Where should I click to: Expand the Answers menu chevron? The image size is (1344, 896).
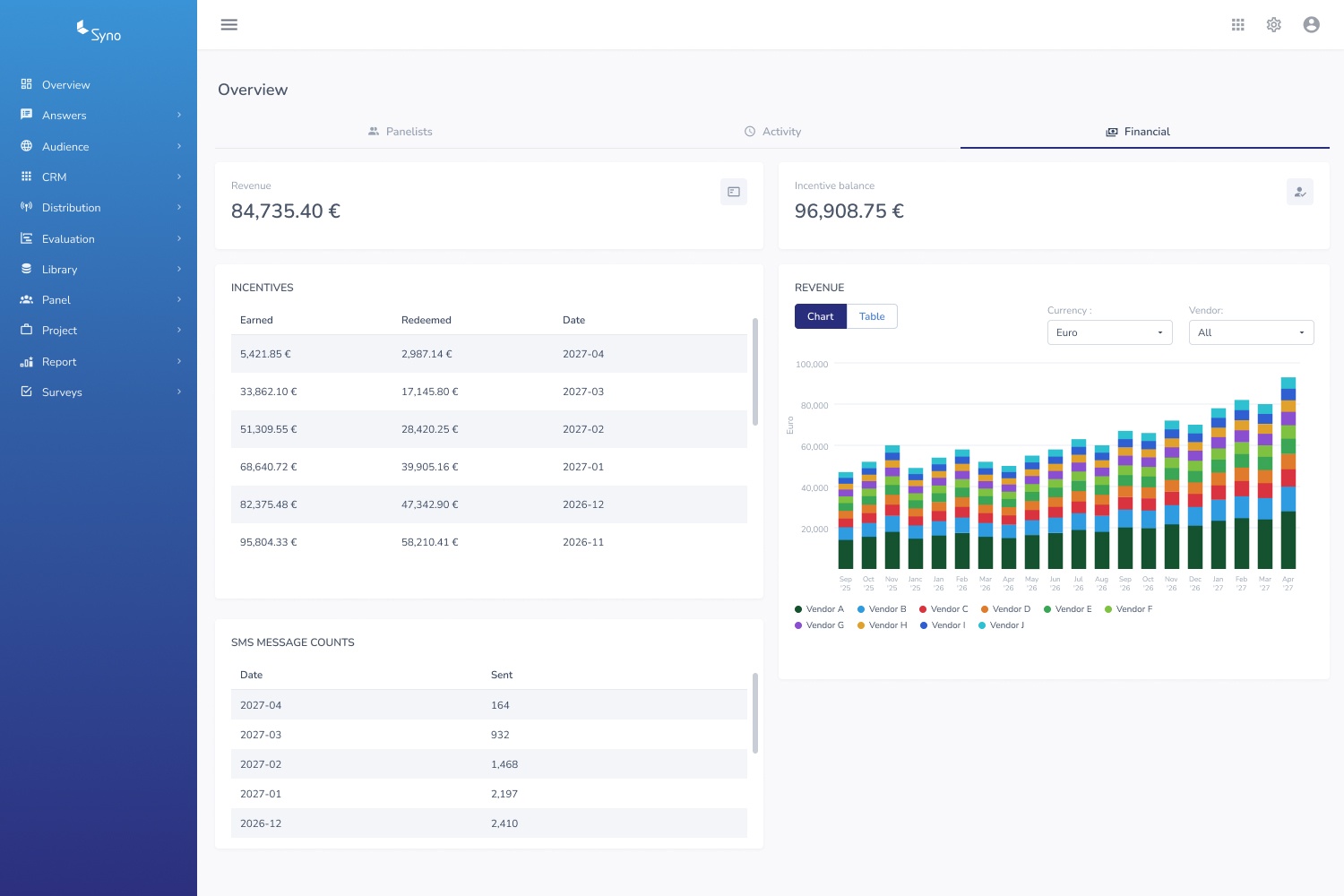179,115
